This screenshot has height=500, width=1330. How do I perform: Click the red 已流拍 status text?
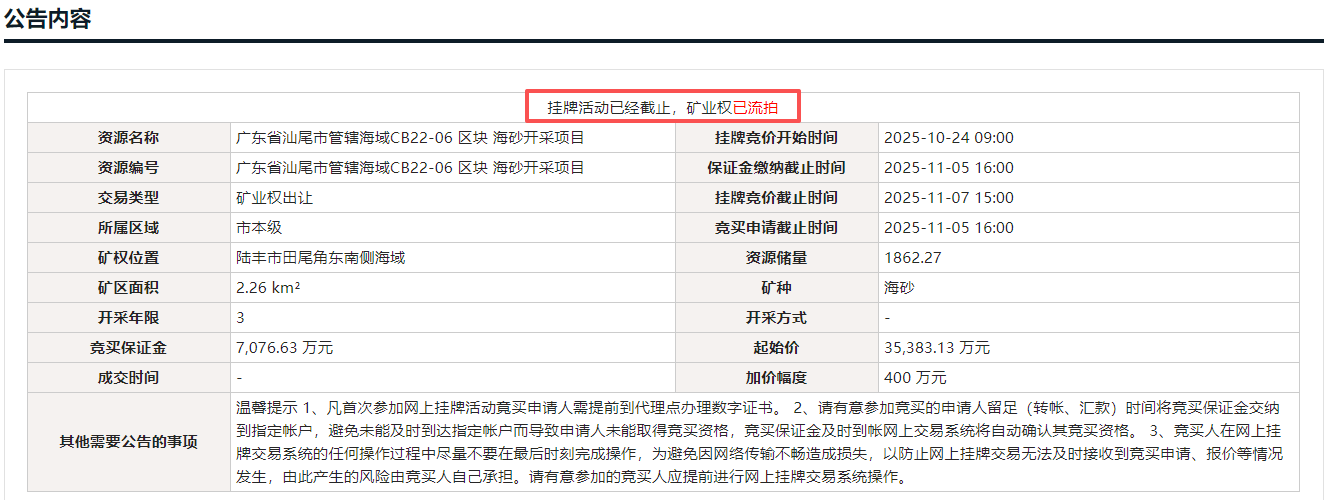(x=755, y=108)
